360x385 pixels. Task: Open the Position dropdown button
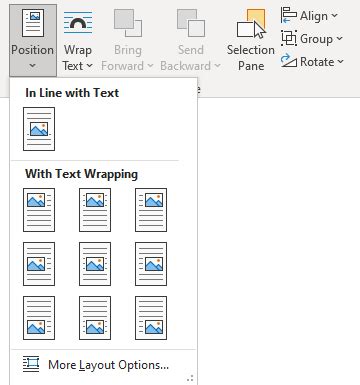tap(33, 40)
